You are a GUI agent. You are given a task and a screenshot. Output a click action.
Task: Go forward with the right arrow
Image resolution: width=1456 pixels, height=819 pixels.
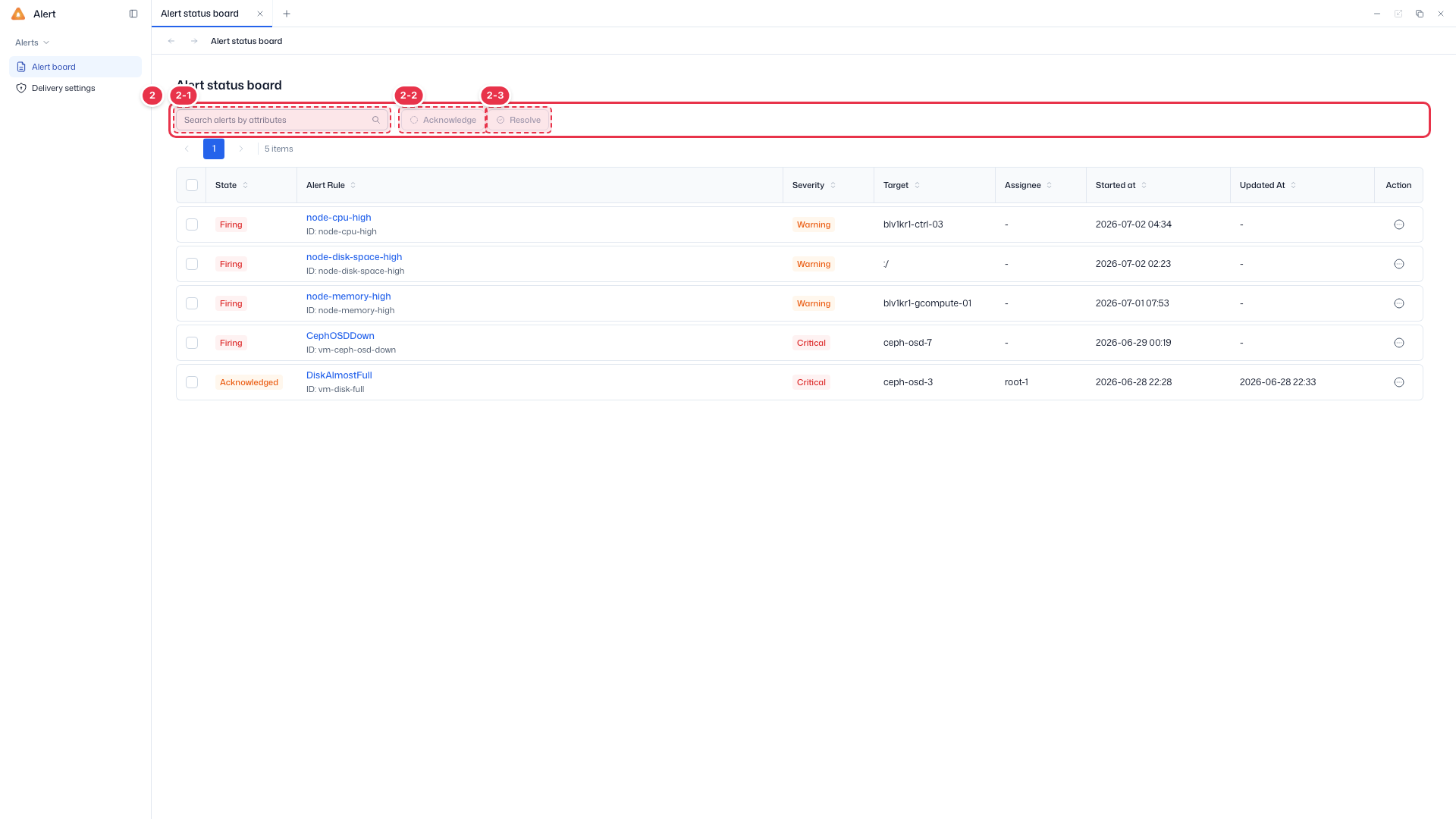pyautogui.click(x=194, y=41)
